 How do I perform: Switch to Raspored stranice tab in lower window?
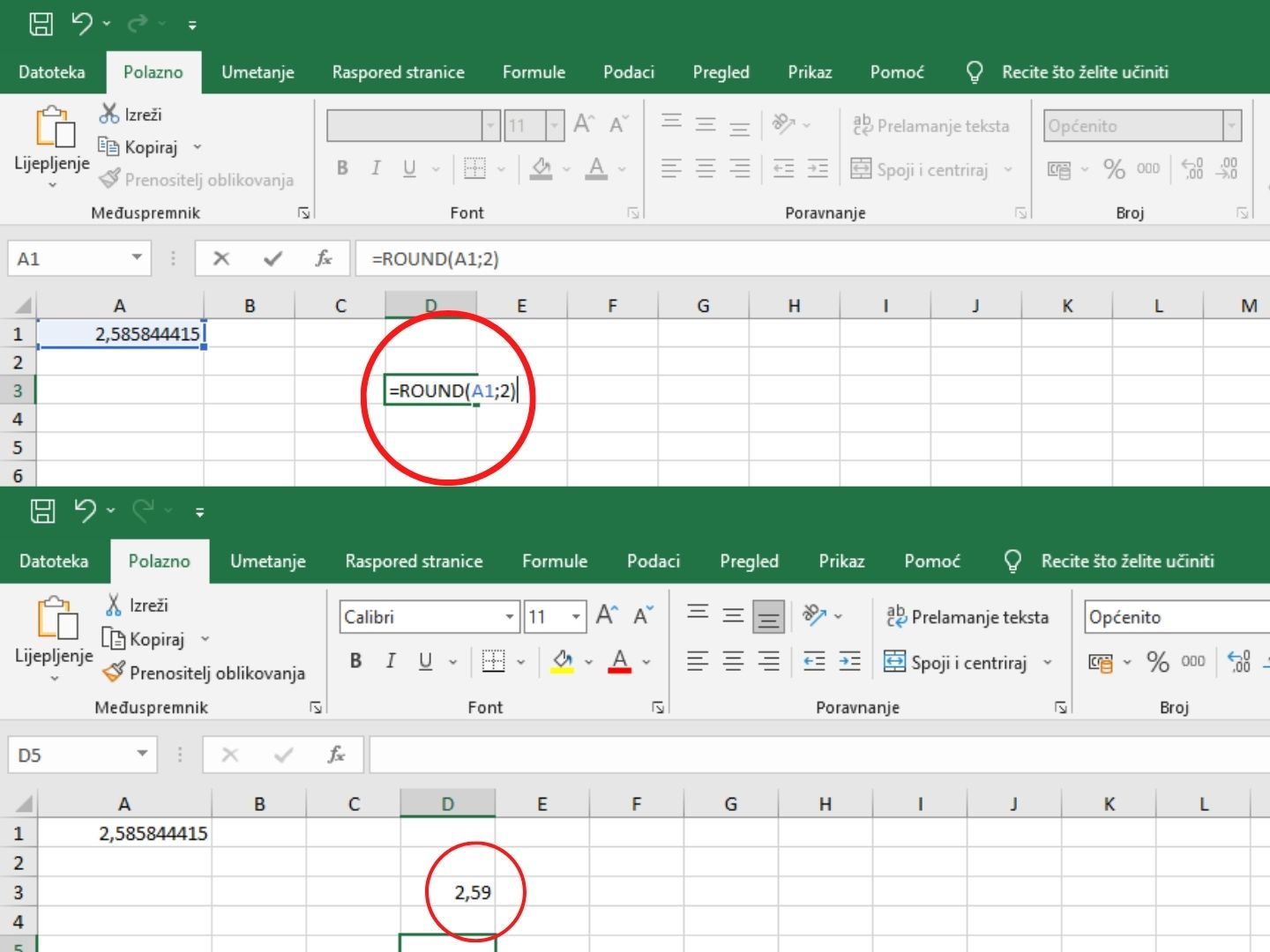click(414, 562)
